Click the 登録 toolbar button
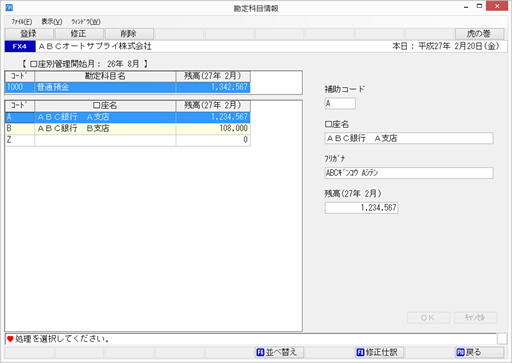Screen dimensions: 512x363 [29, 34]
